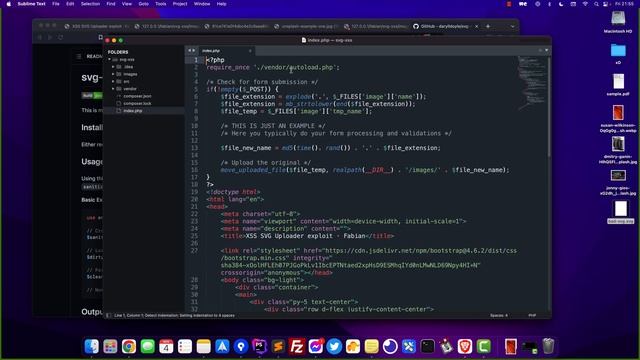Expand the .idea folder
The height and width of the screenshot is (360, 640).
click(x=113, y=67)
